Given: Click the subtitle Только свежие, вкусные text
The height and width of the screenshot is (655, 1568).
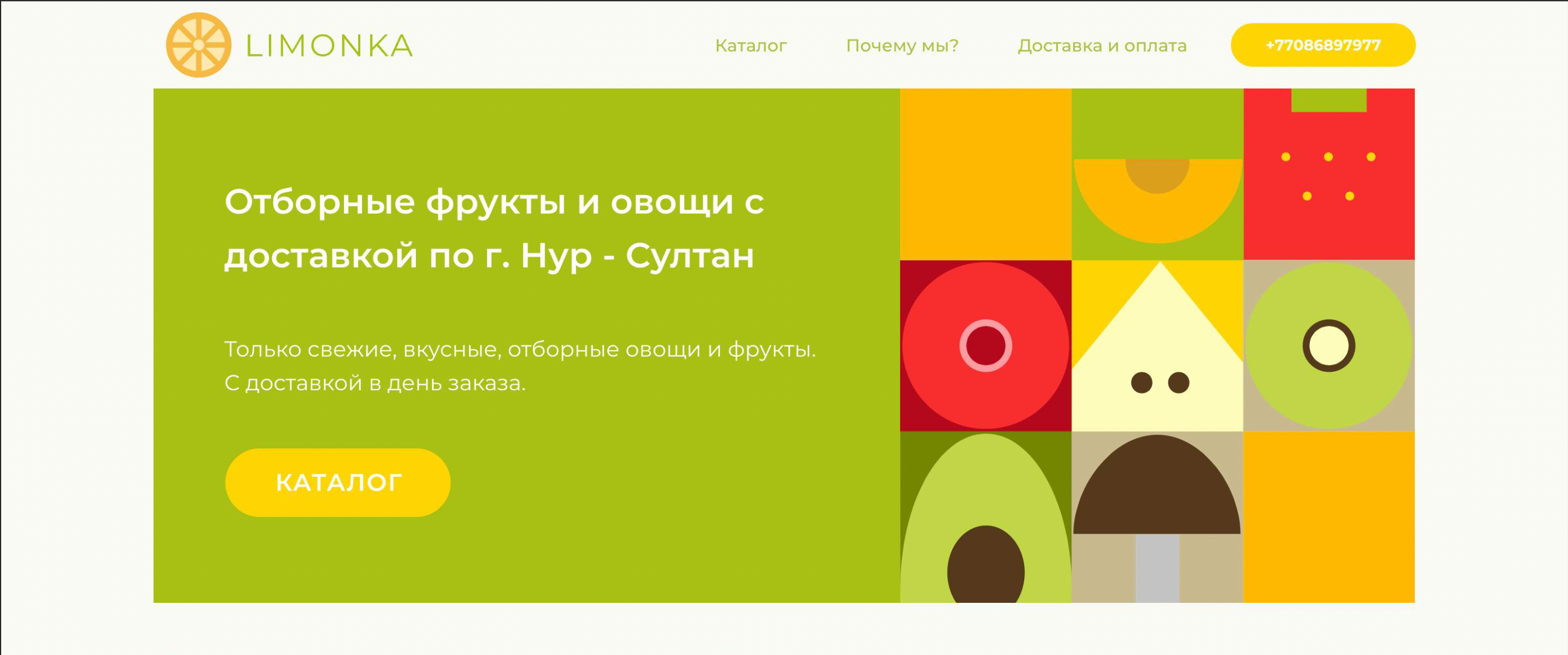Looking at the screenshot, I should pos(520,349).
